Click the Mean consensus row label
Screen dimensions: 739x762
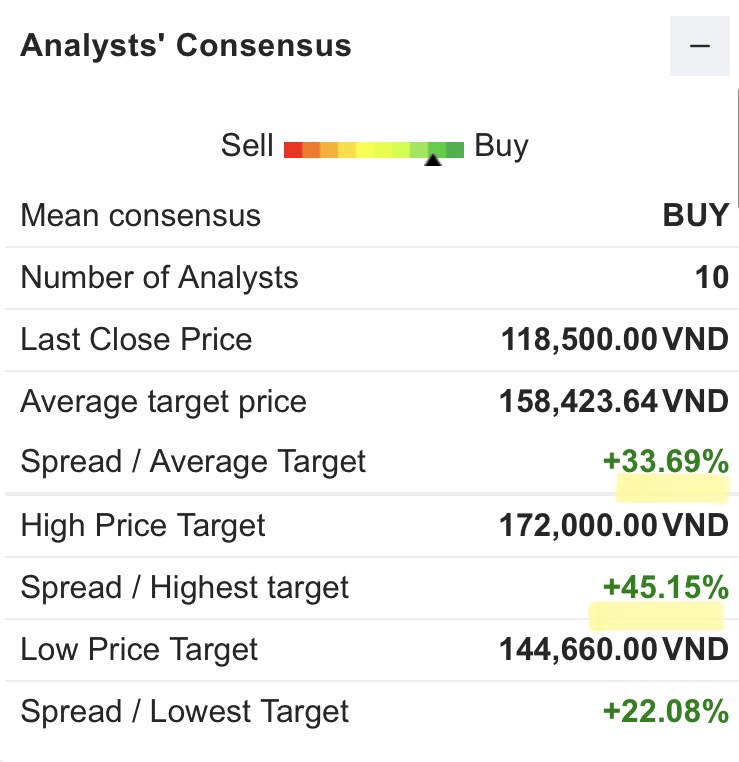[x=140, y=216]
